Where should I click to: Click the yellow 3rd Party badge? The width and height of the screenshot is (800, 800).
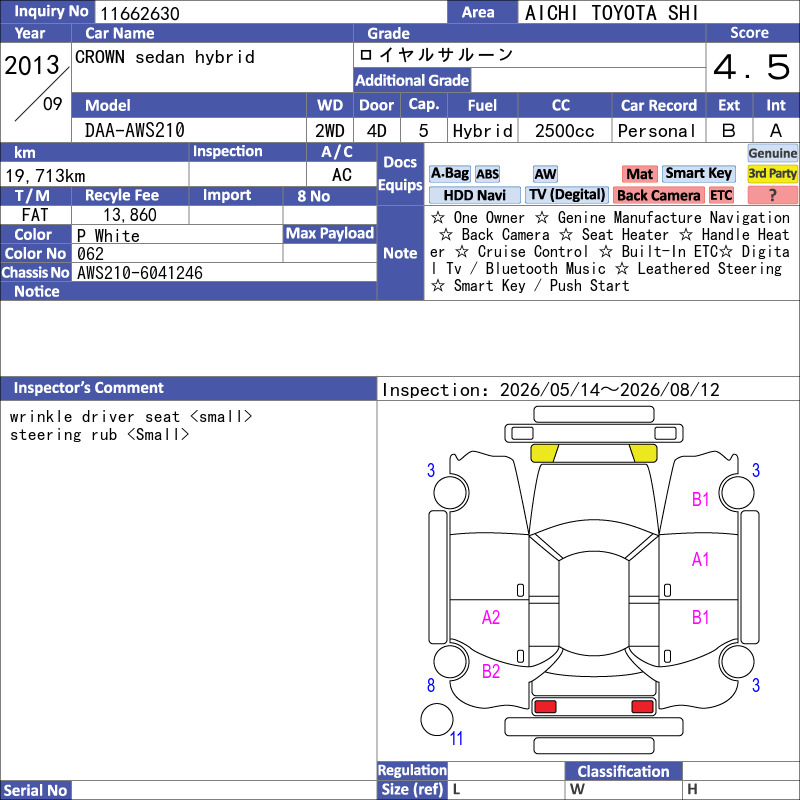pyautogui.click(x=772, y=173)
